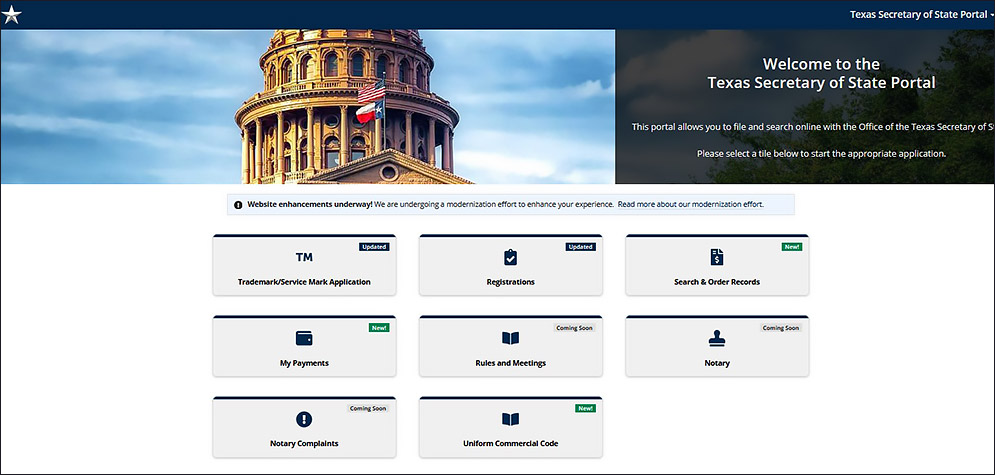This screenshot has width=995, height=475.
Task: Click the Search & Order Records document icon
Action: [717, 258]
